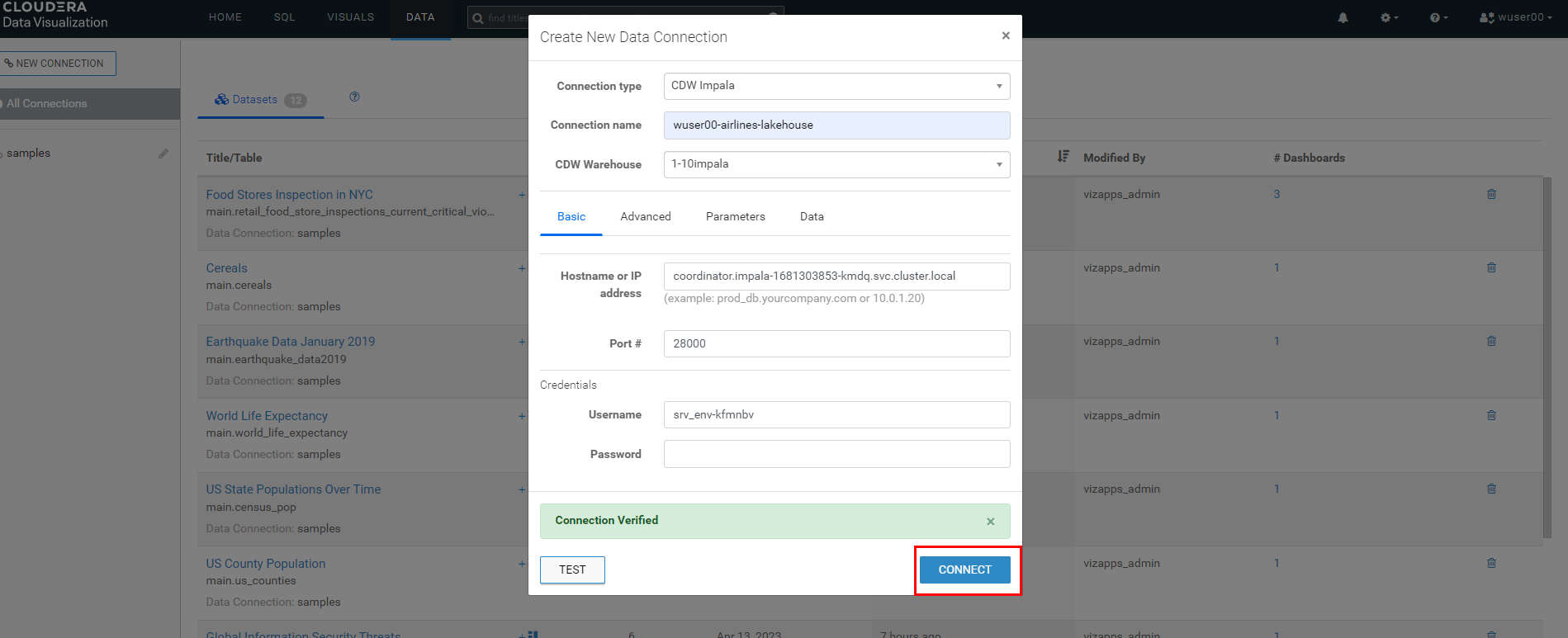Open Food Stores Inspection in NYC dataset
Viewport: 1568px width, 638px height.
pos(289,195)
